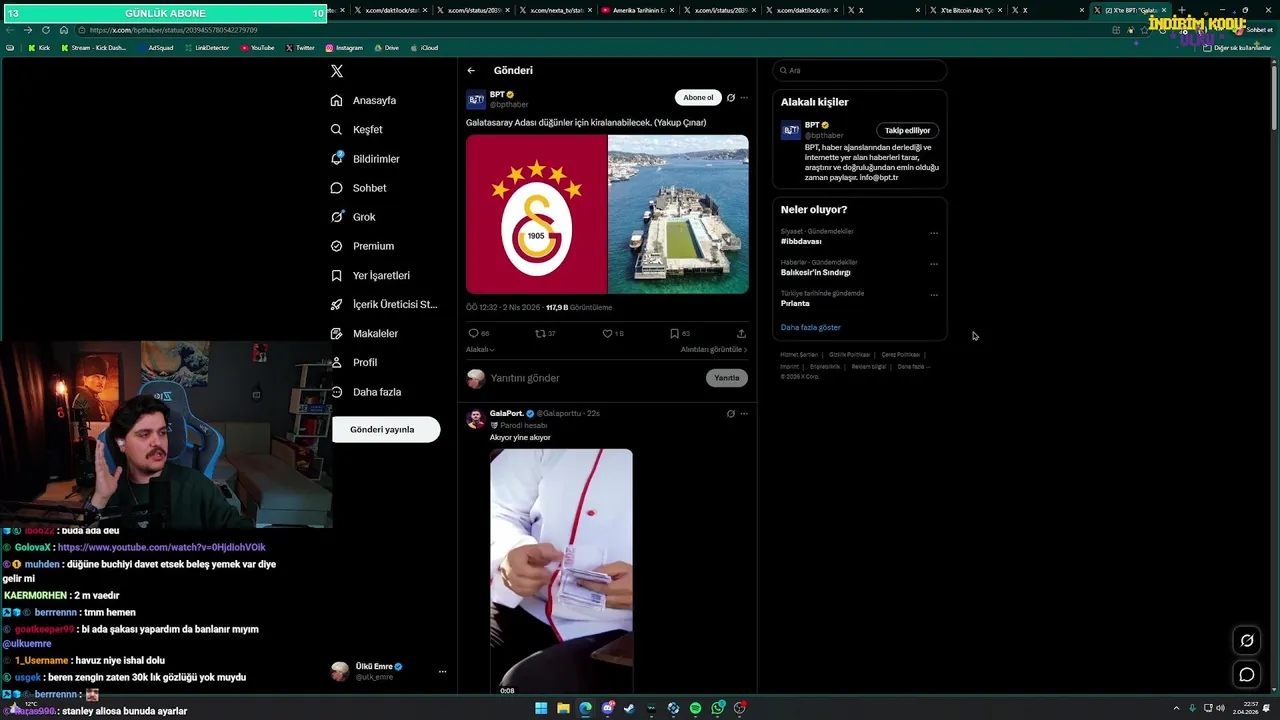Image resolution: width=1280 pixels, height=720 pixels.
Task: Click Grok icon on GalaPort. reply
Action: tap(731, 413)
